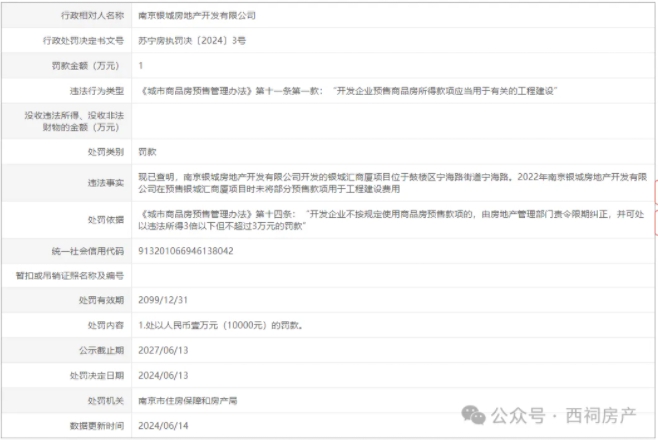Click authority name 南京市住房保障和房产局

click(187, 400)
